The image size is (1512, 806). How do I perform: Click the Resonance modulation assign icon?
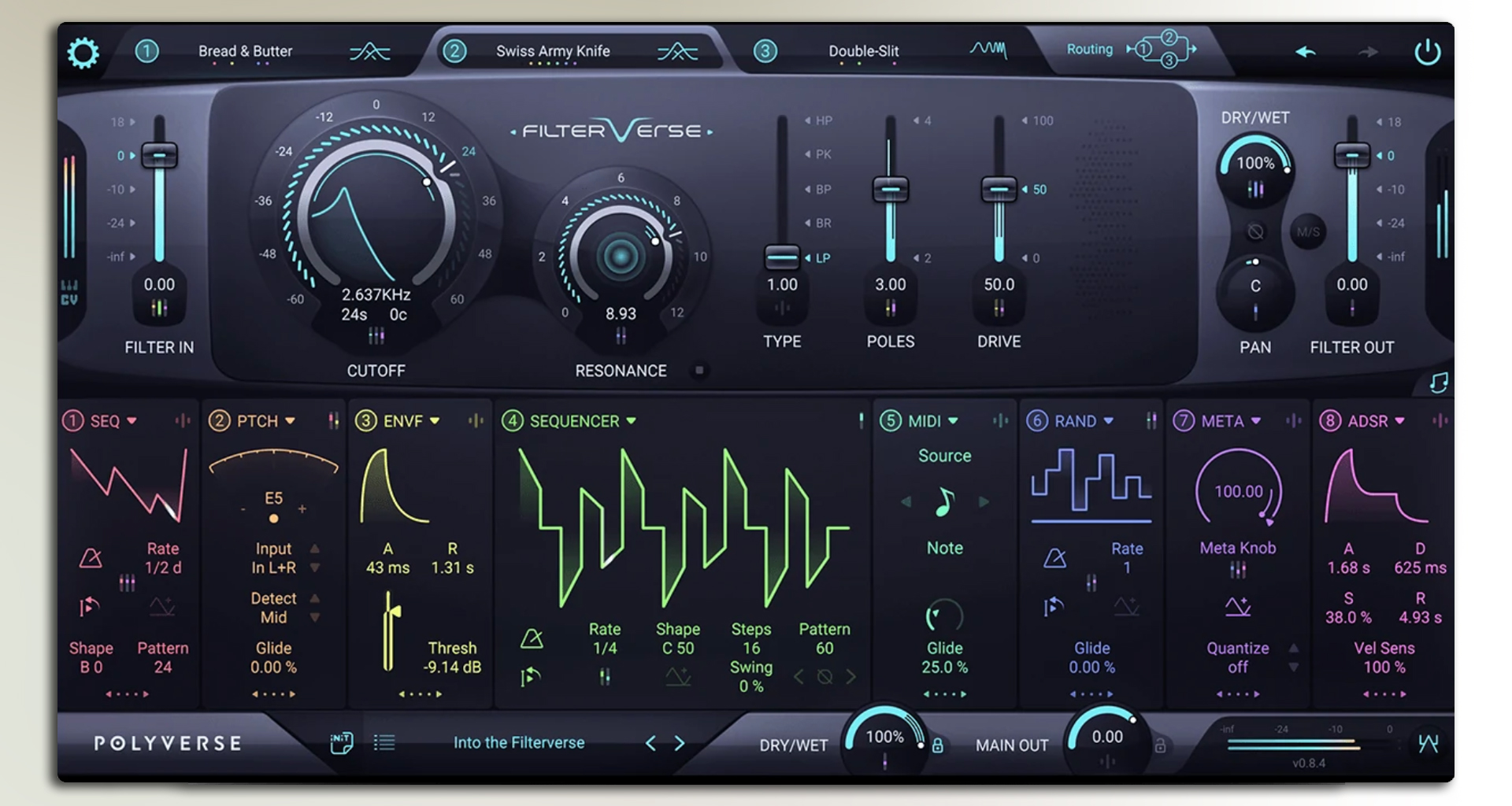(x=621, y=337)
